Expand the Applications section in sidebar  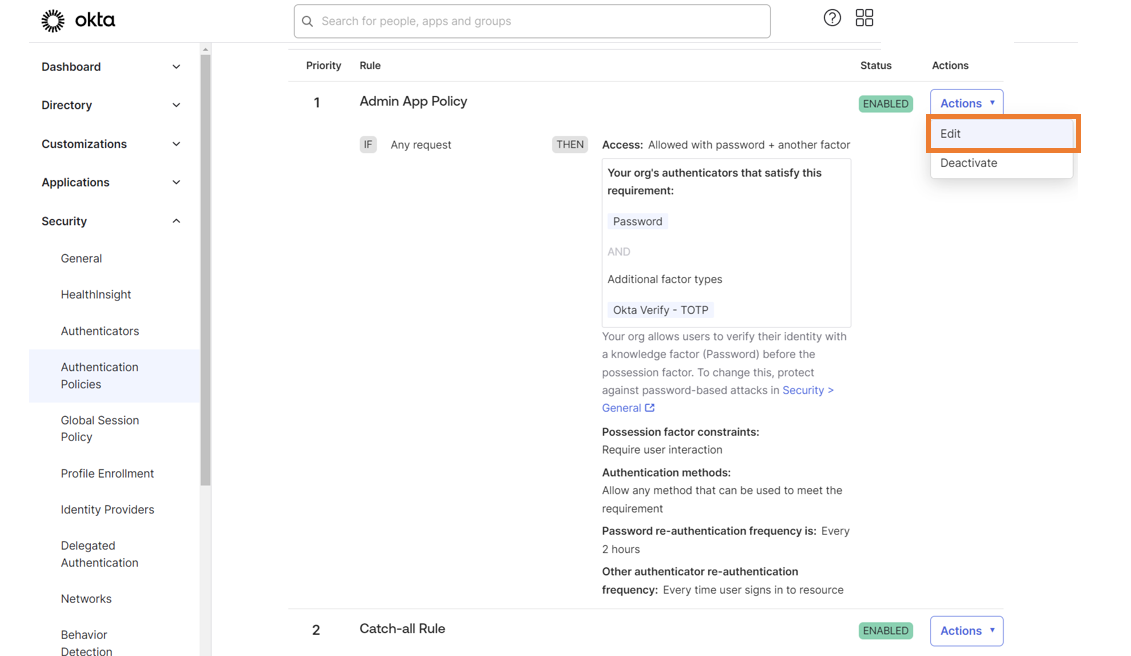tap(176, 182)
